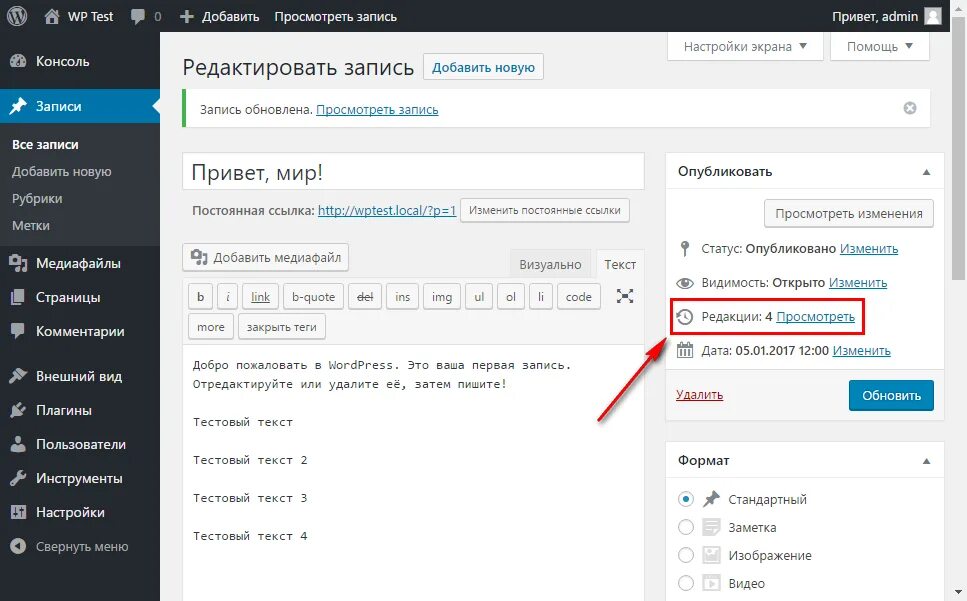Click the WordPress logo icon

pos(17,16)
